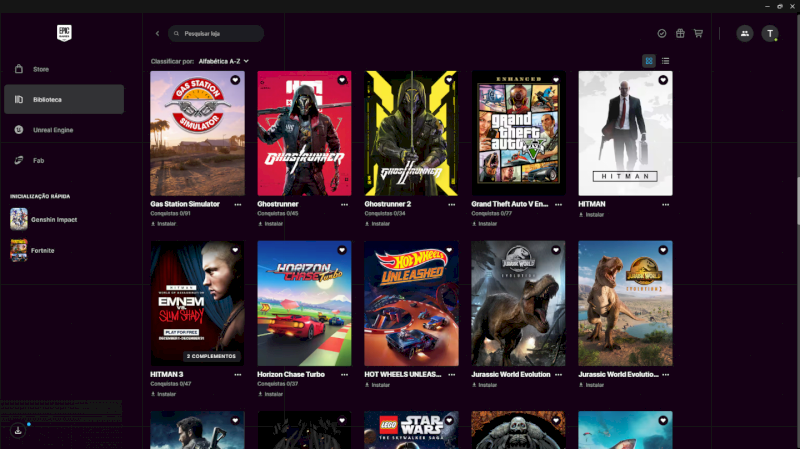This screenshot has width=800, height=449.
Task: Toggle favorite heart on Gas Station Simulator
Action: [x=235, y=80]
